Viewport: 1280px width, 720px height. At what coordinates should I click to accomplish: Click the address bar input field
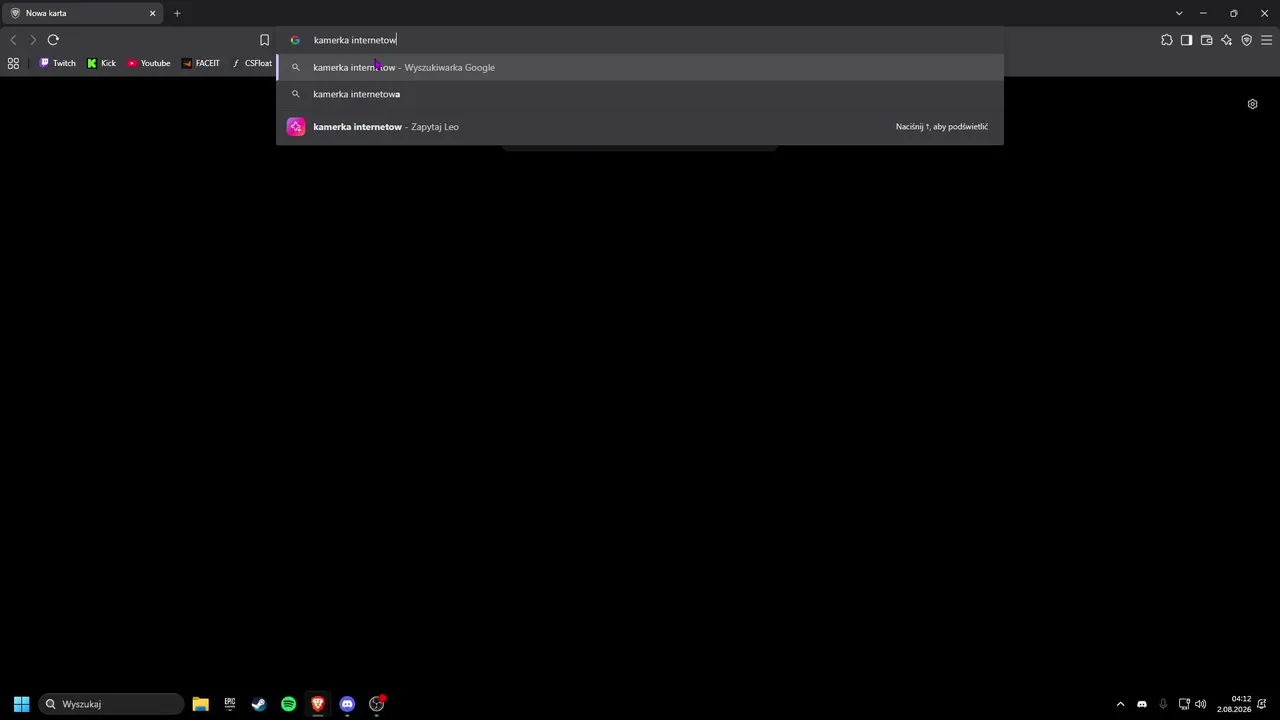640,40
